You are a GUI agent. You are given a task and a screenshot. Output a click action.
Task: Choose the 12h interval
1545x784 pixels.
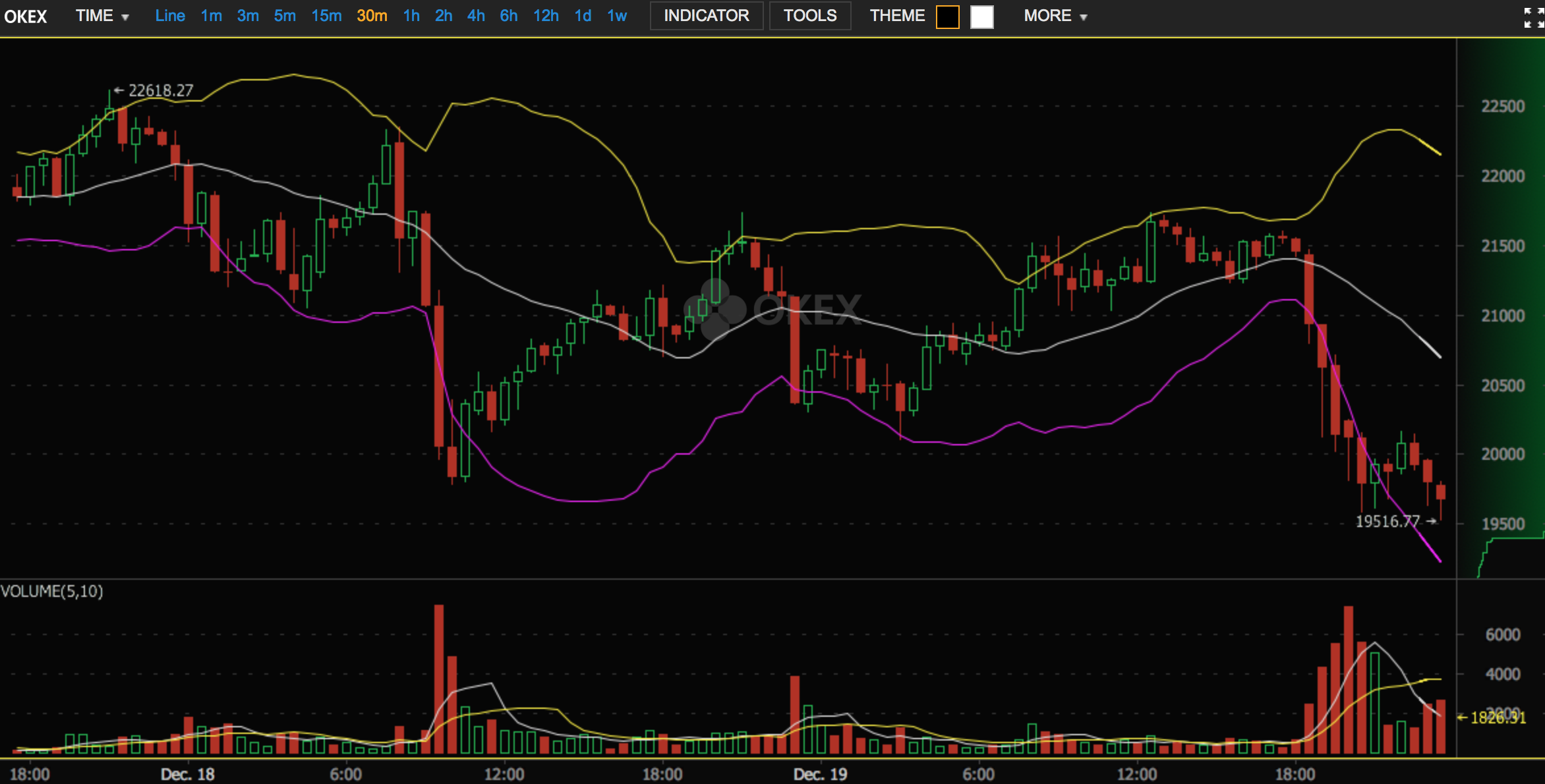[546, 16]
